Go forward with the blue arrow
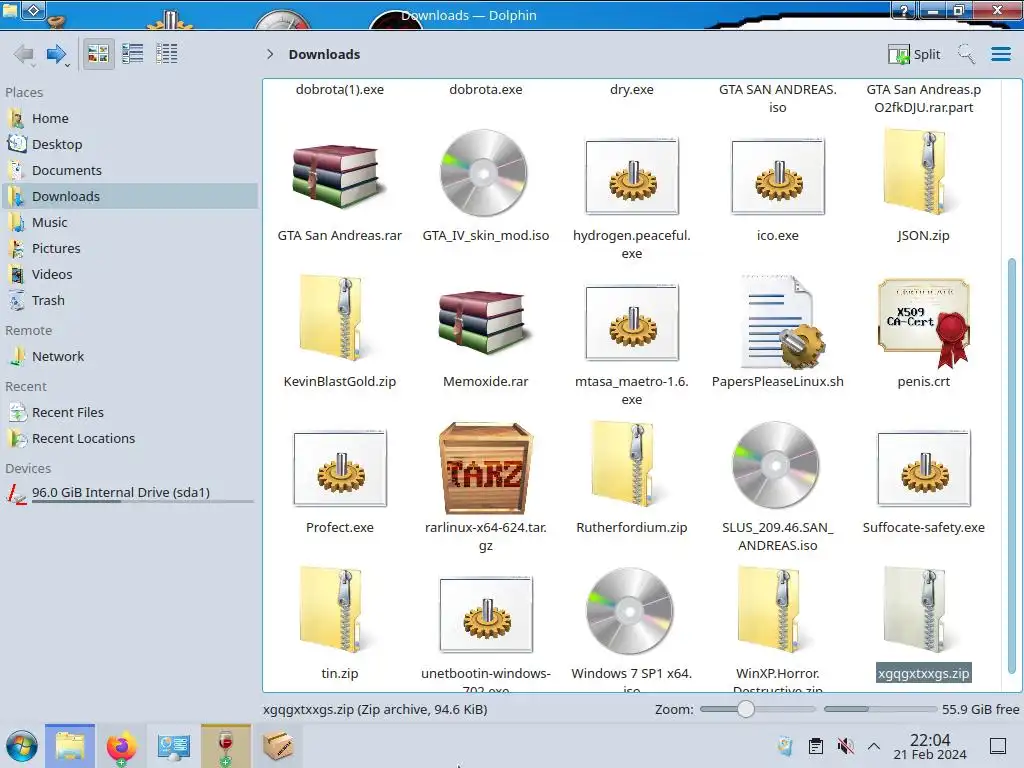 click(x=57, y=54)
